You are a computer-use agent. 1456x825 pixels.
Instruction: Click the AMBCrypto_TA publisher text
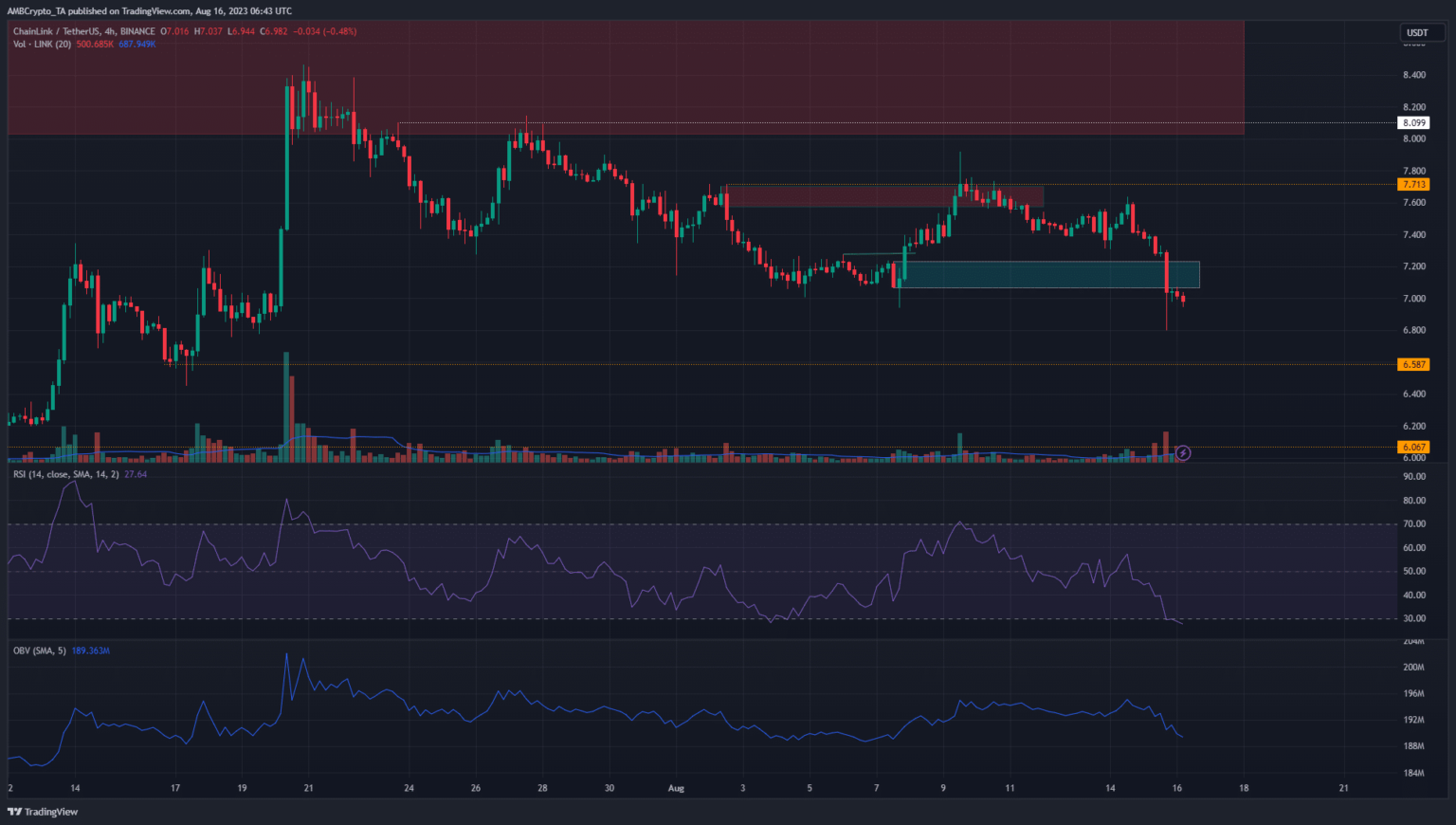(41, 11)
